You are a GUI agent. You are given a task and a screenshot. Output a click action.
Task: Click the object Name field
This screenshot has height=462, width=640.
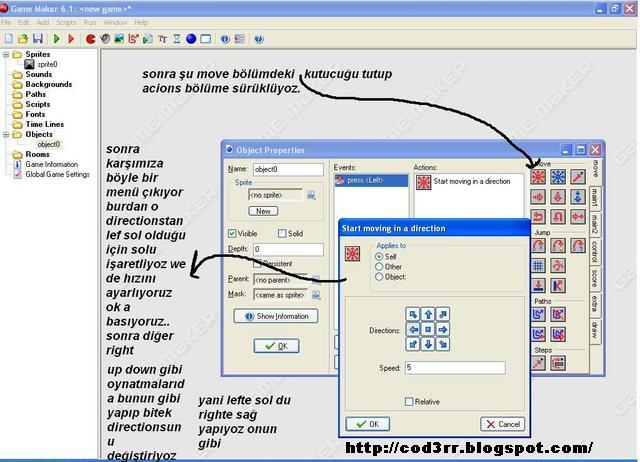pos(288,169)
